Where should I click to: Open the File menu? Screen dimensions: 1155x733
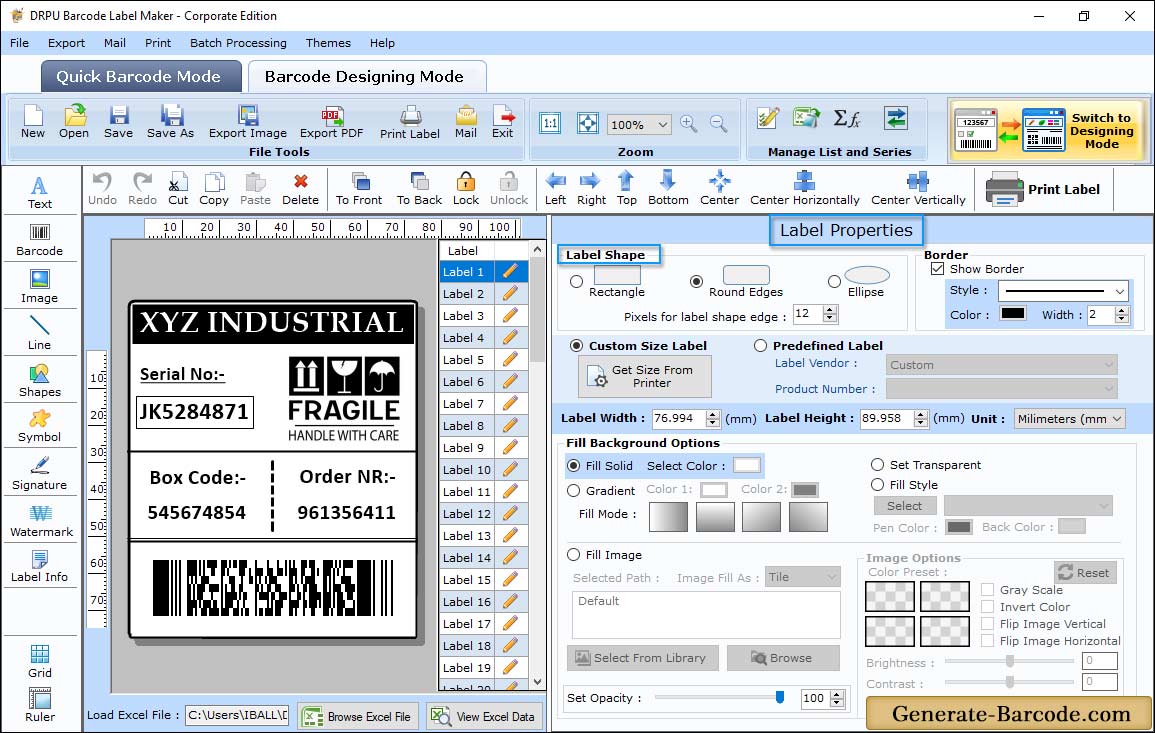coord(20,43)
